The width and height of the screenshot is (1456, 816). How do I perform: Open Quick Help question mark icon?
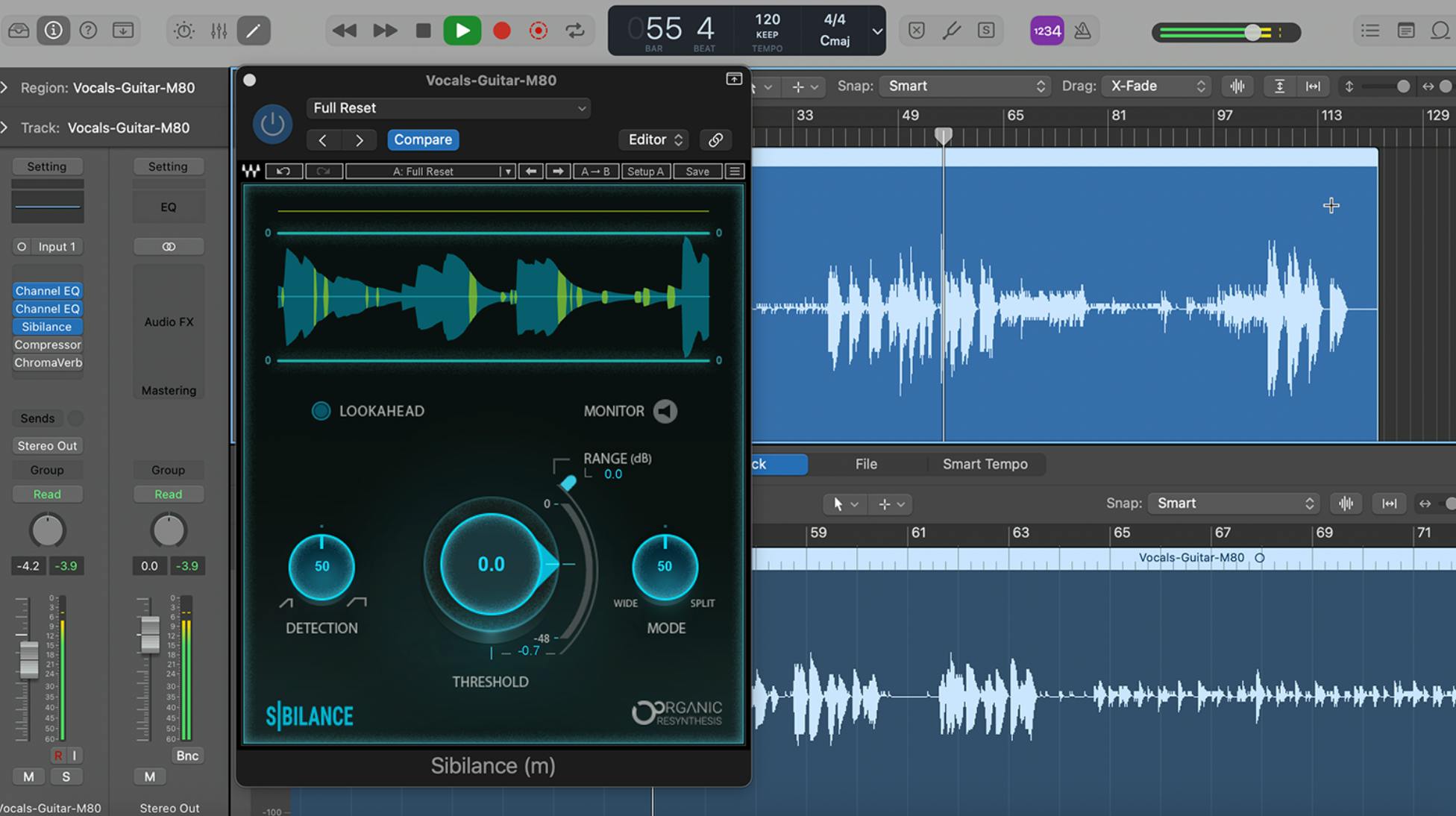(88, 31)
